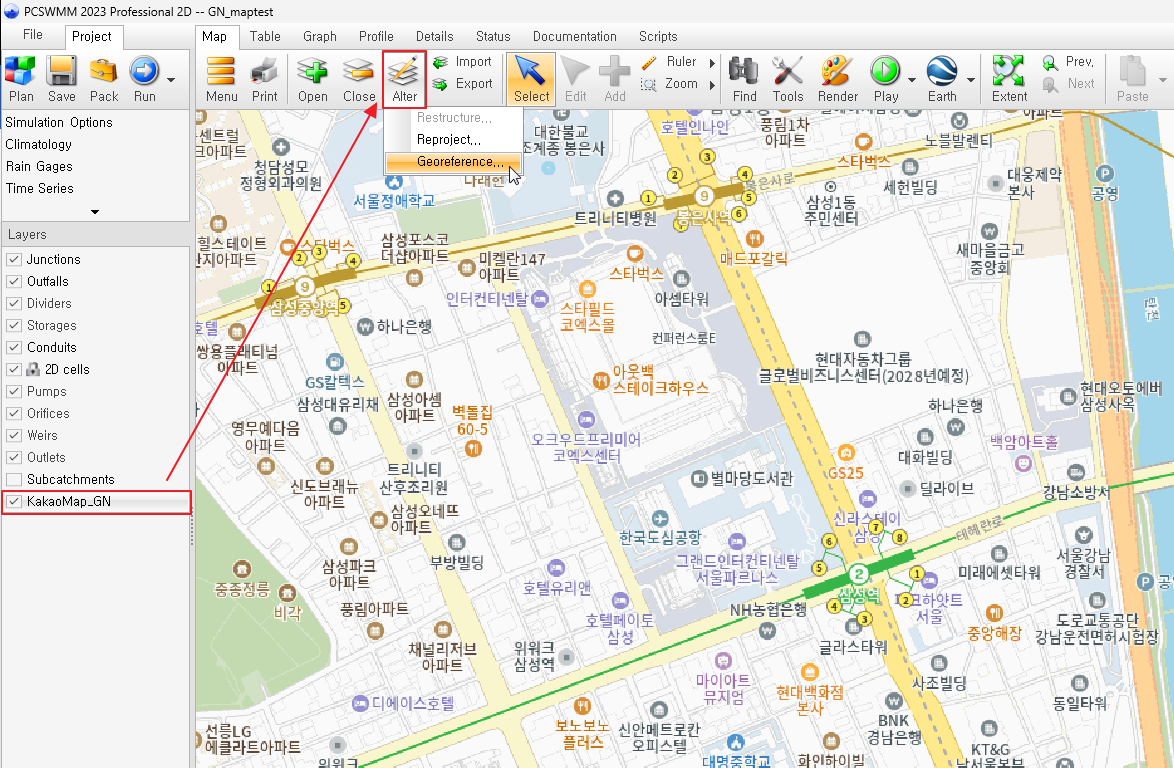Screen dimensions: 1174x768
Task: Zoom to full Extent icon
Action: click(1009, 71)
